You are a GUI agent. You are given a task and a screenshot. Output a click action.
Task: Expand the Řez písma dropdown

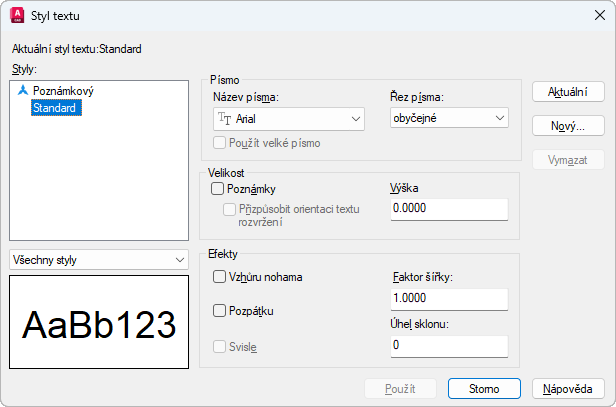pos(449,119)
